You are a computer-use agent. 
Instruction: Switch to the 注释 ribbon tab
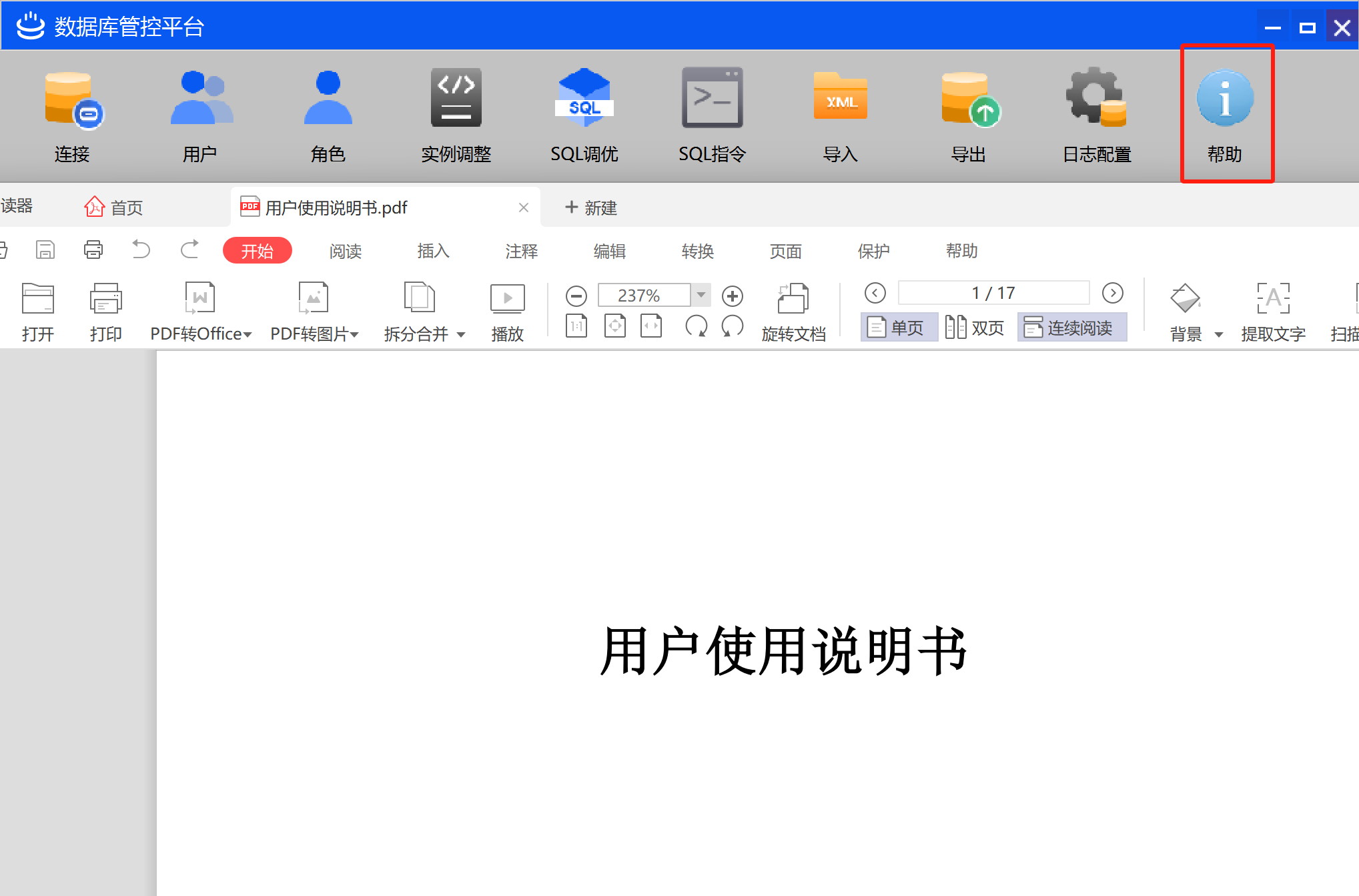pyautogui.click(x=521, y=251)
